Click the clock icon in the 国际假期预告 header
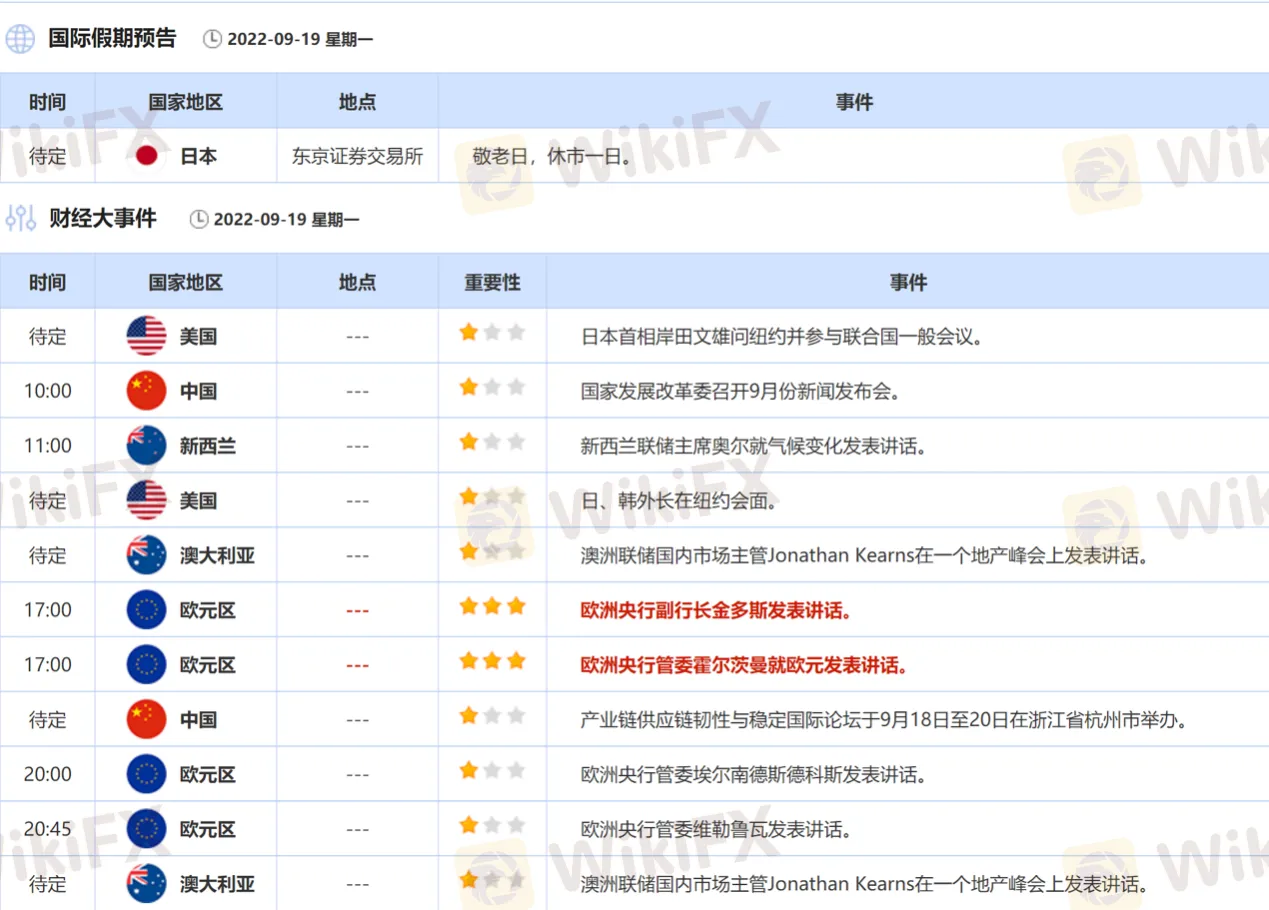This screenshot has height=910, width=1269. point(212,39)
